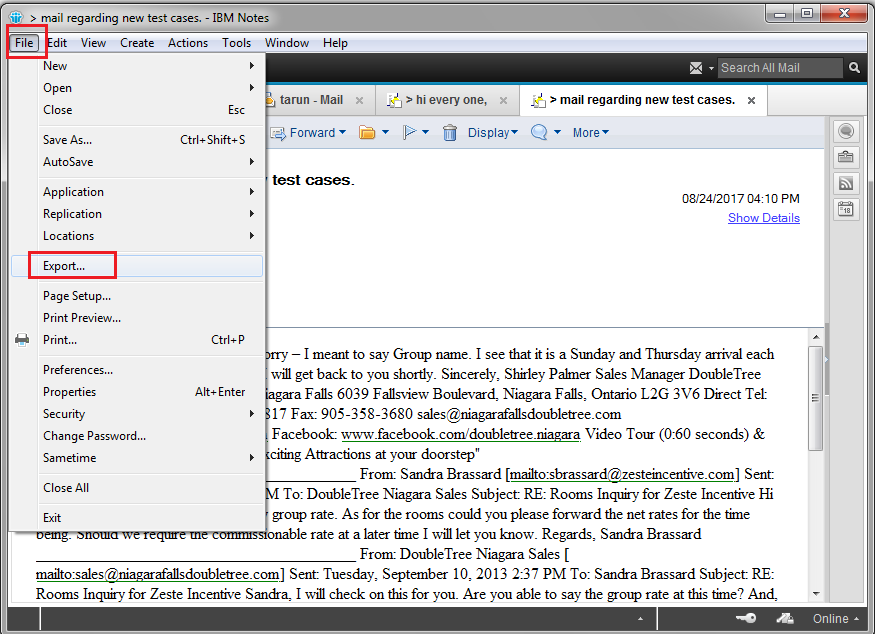Open Page Setup... dialog
Screen dimensions: 875x634
coord(137,296)
